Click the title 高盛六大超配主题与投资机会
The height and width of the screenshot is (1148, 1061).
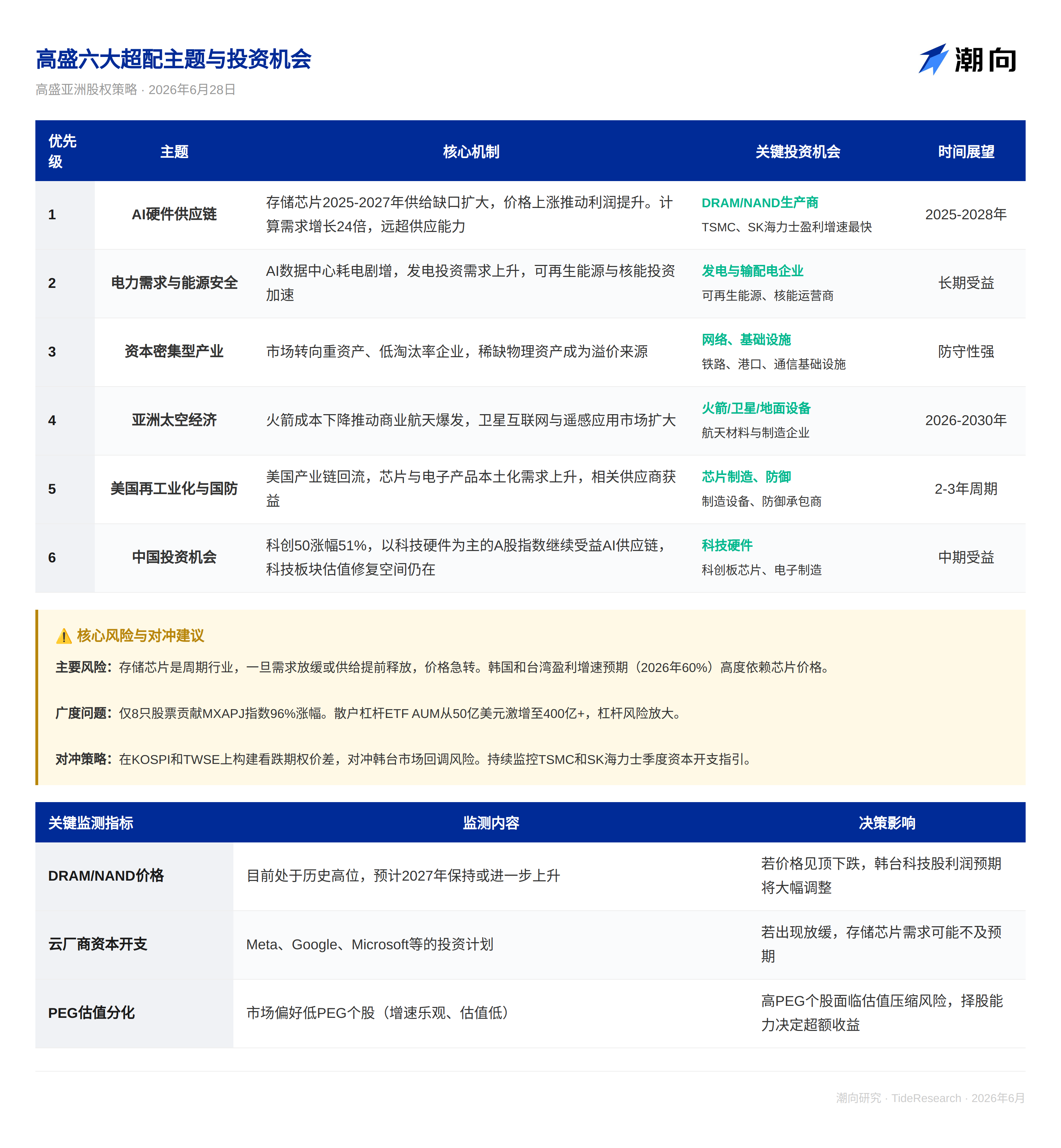point(173,59)
